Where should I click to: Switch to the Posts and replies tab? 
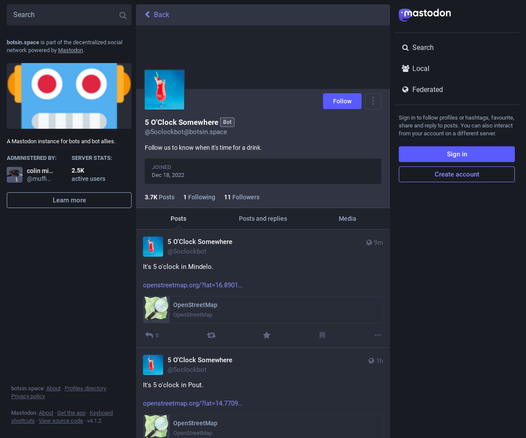click(263, 219)
